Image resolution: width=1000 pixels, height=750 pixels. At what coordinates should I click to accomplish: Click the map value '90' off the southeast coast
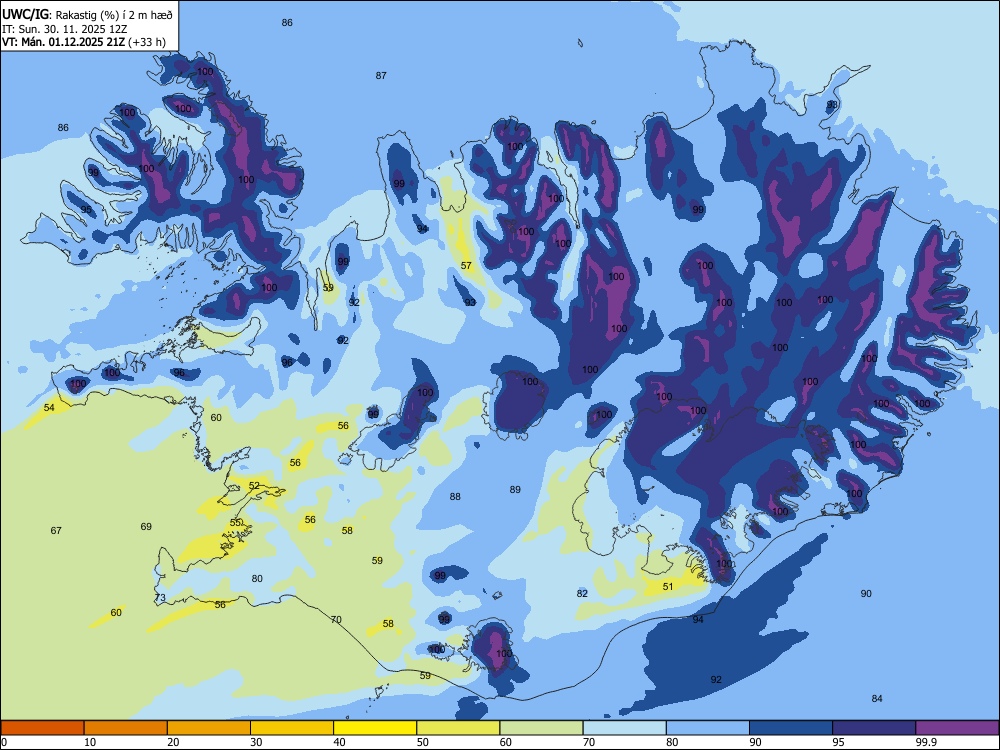coord(865,593)
